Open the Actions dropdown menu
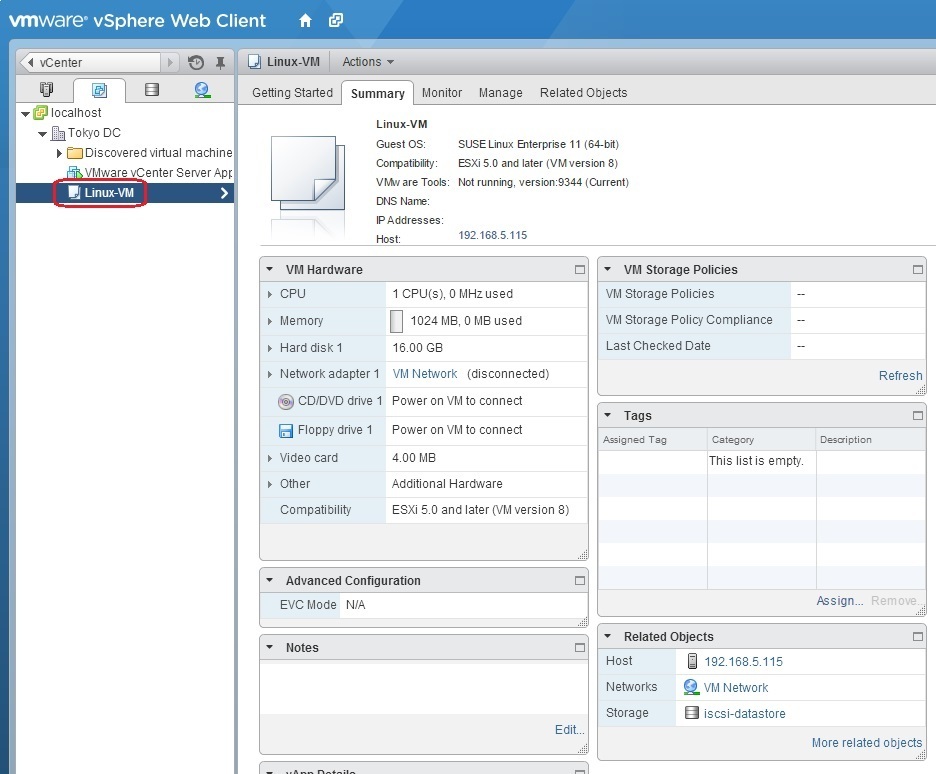Viewport: 936px width, 774px height. pyautogui.click(x=368, y=62)
